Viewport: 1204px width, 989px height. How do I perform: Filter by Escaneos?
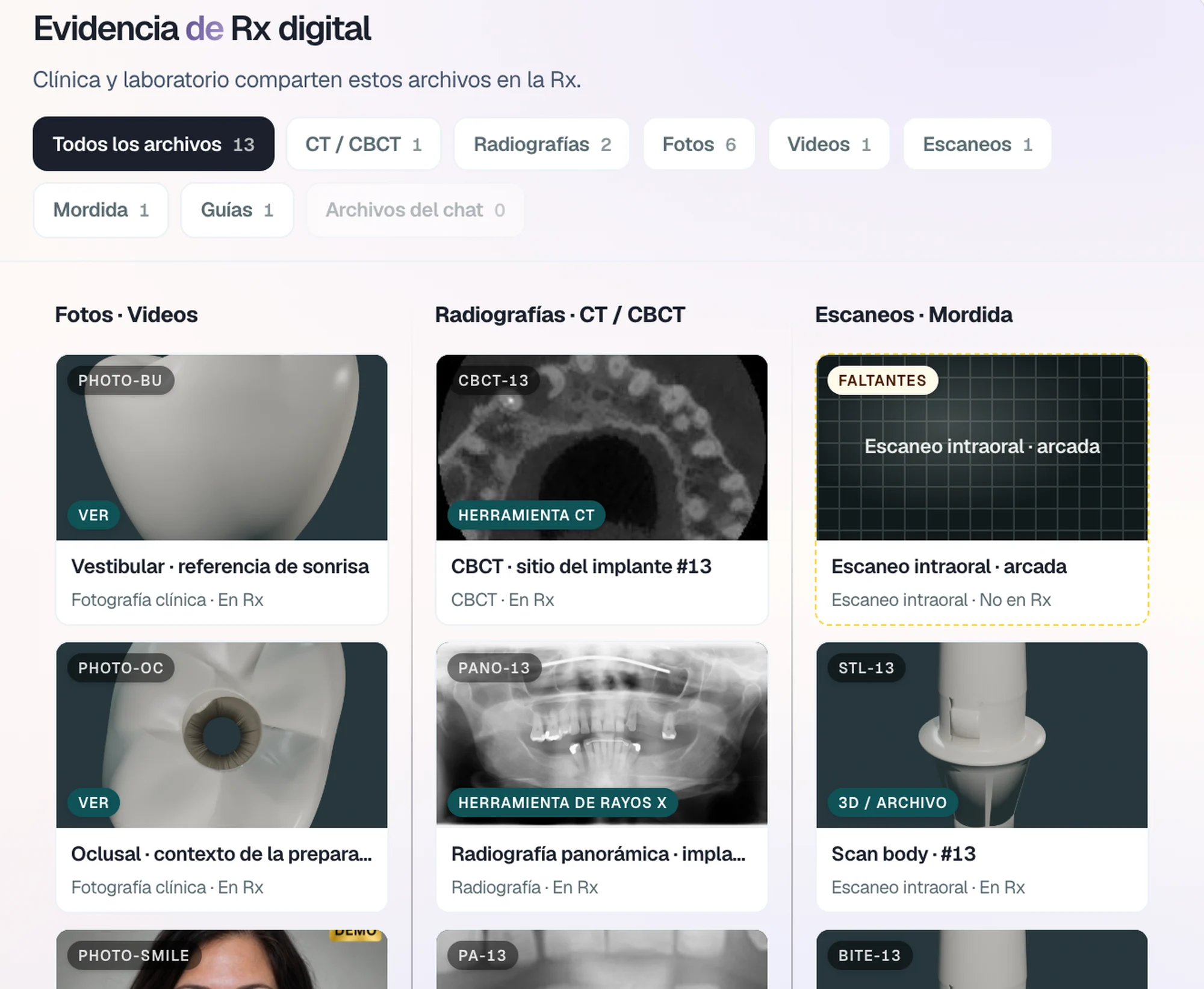click(x=978, y=144)
